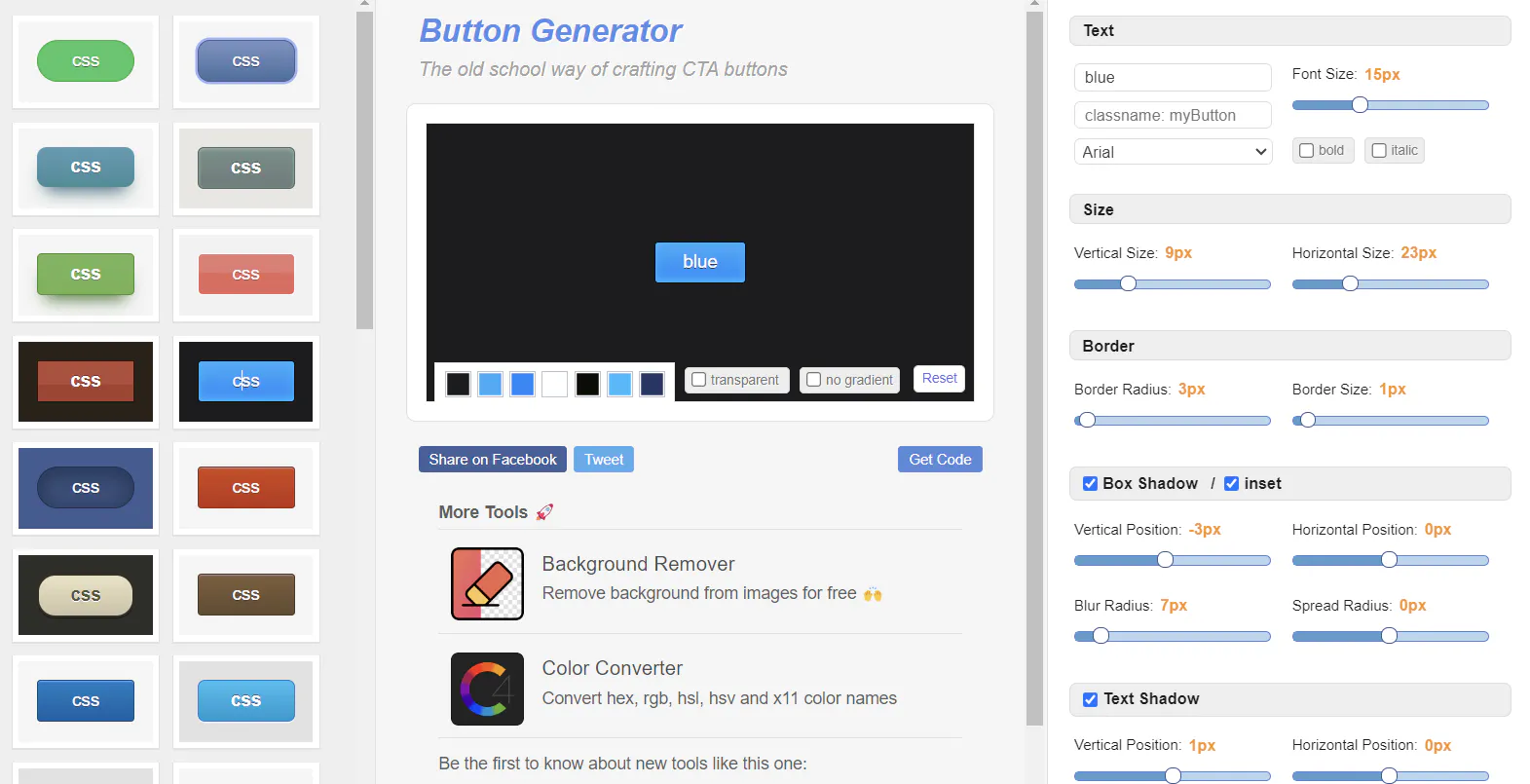Select the salmon red CSS button preset
The width and height of the screenshot is (1530, 784).
click(x=246, y=275)
